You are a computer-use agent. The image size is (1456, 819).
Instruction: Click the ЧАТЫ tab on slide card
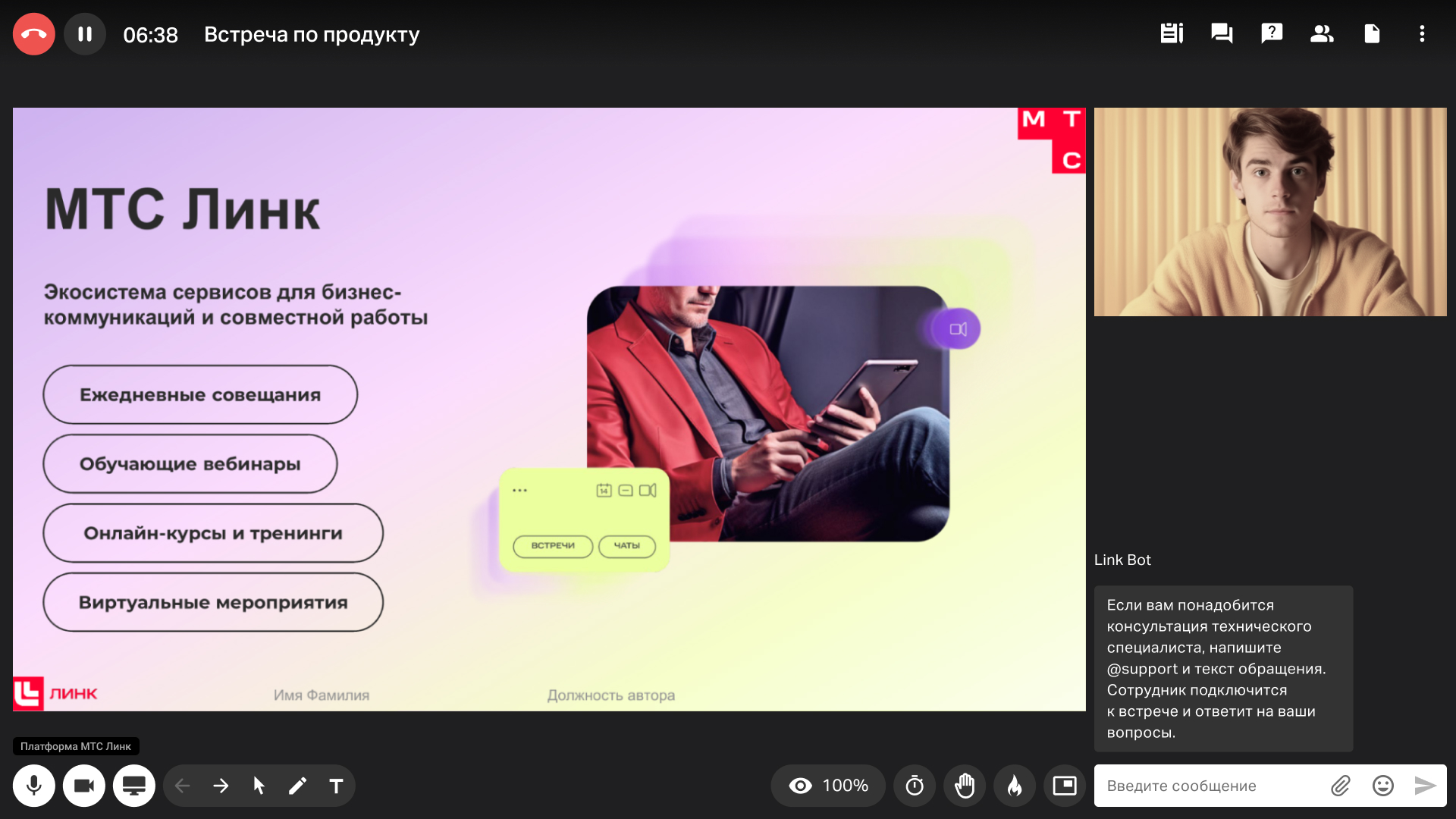click(627, 546)
